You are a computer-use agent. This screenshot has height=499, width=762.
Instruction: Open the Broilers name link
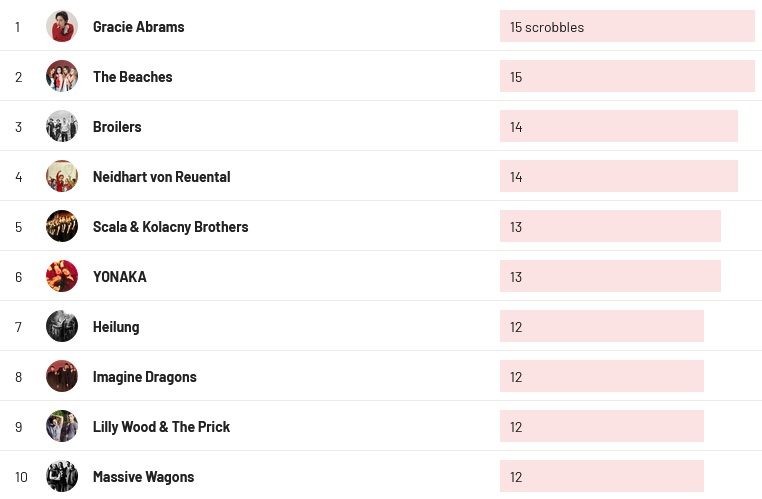[x=117, y=127]
